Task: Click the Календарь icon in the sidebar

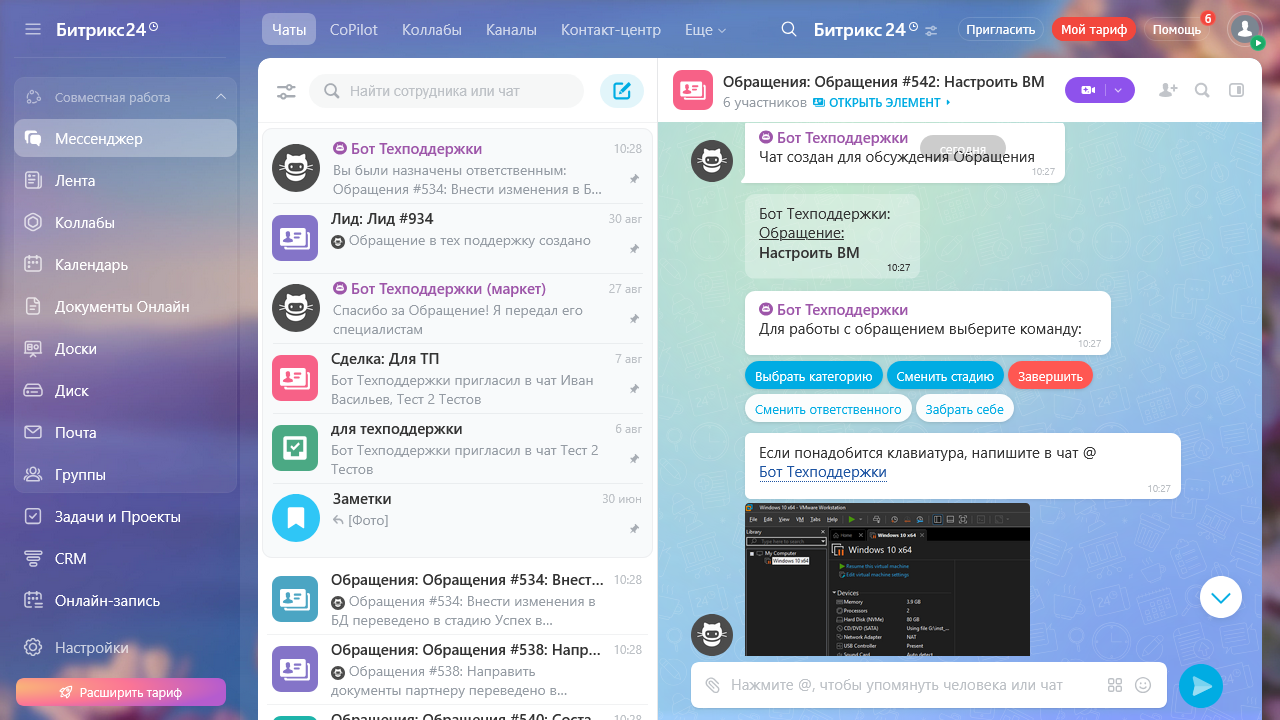Action: click(x=33, y=264)
